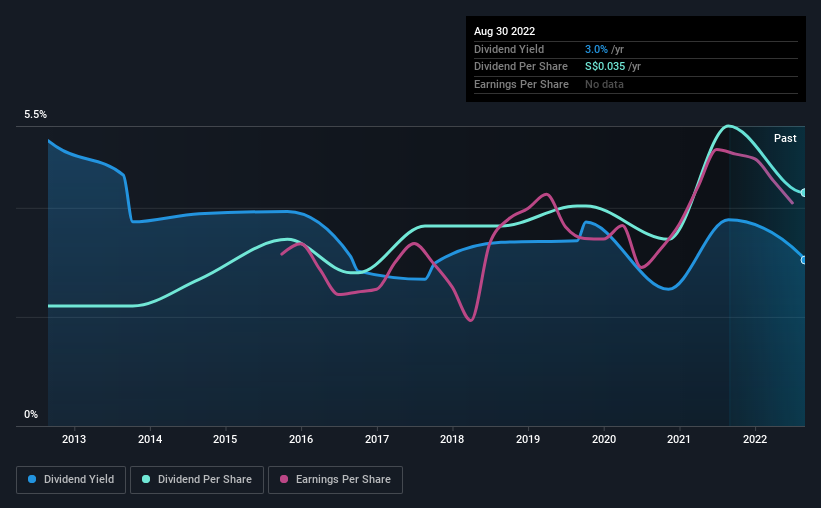Click the Past region label

785,138
